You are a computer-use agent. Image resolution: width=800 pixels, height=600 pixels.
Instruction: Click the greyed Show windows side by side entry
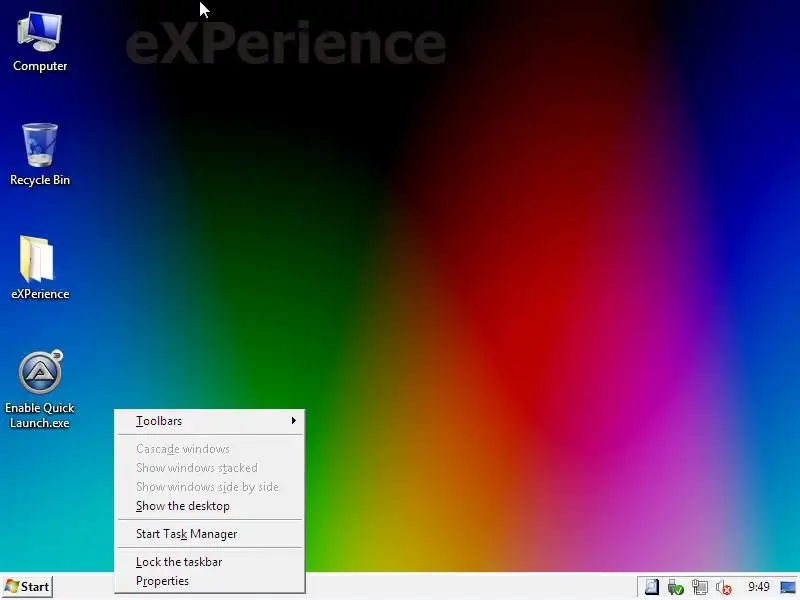click(x=210, y=487)
